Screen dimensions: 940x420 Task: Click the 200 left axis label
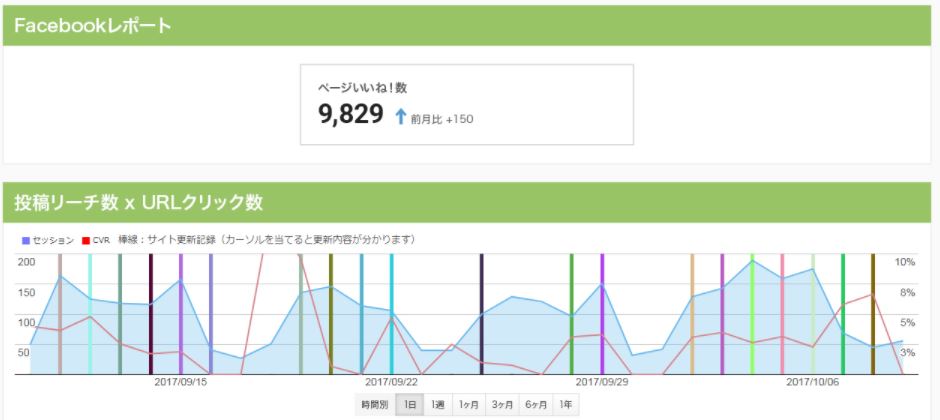point(27,262)
